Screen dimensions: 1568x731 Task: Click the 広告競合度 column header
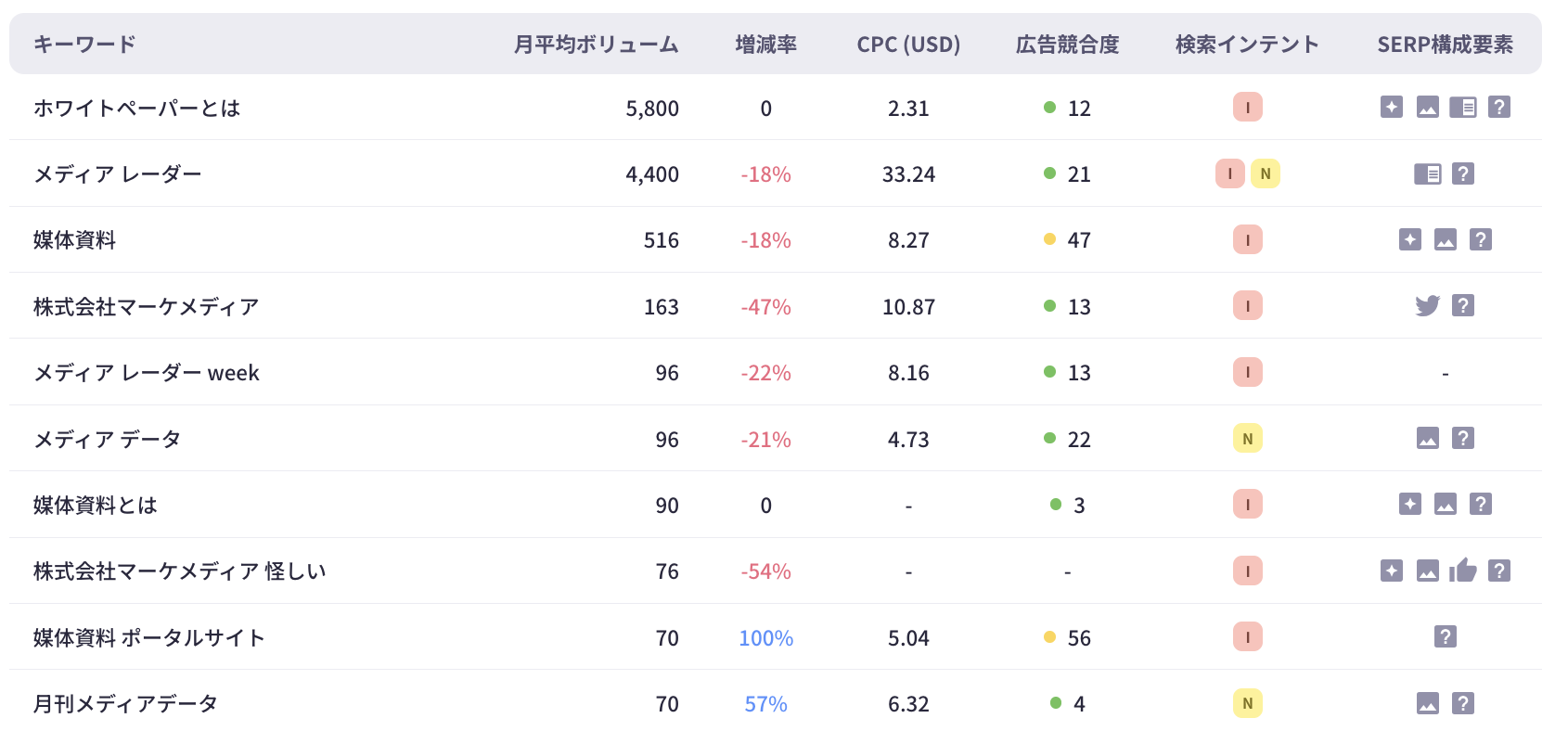(1067, 45)
